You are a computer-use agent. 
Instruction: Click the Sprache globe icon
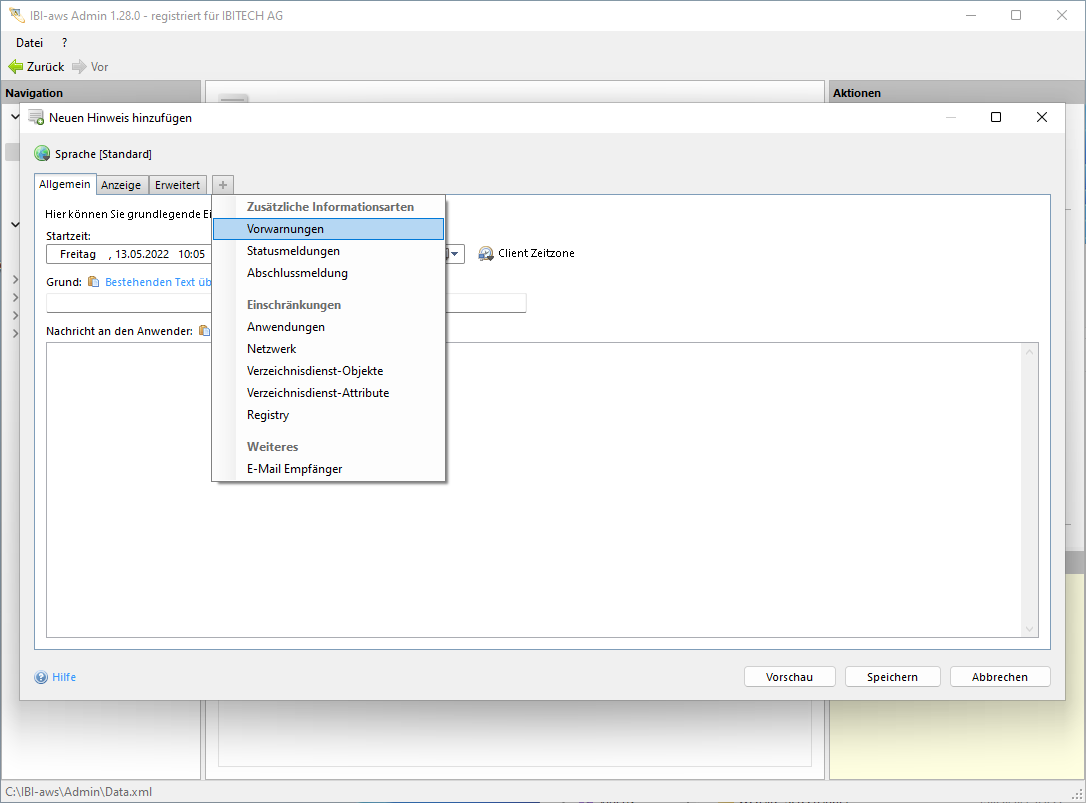42,154
